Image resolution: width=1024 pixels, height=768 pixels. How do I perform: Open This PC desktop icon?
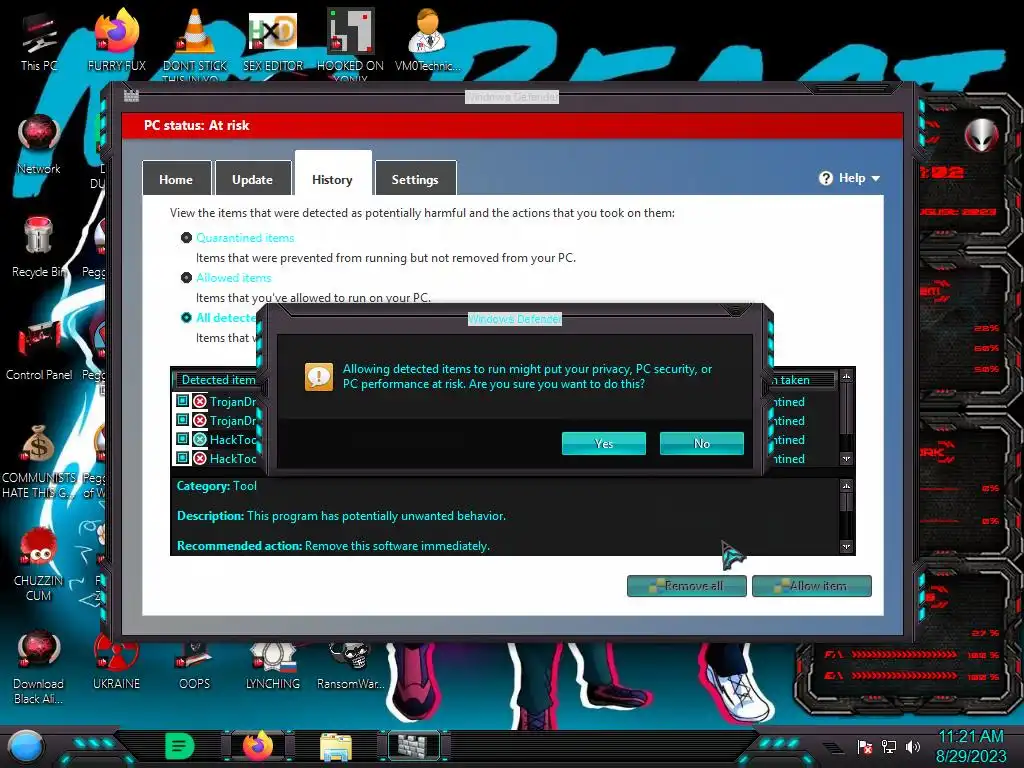click(x=39, y=42)
